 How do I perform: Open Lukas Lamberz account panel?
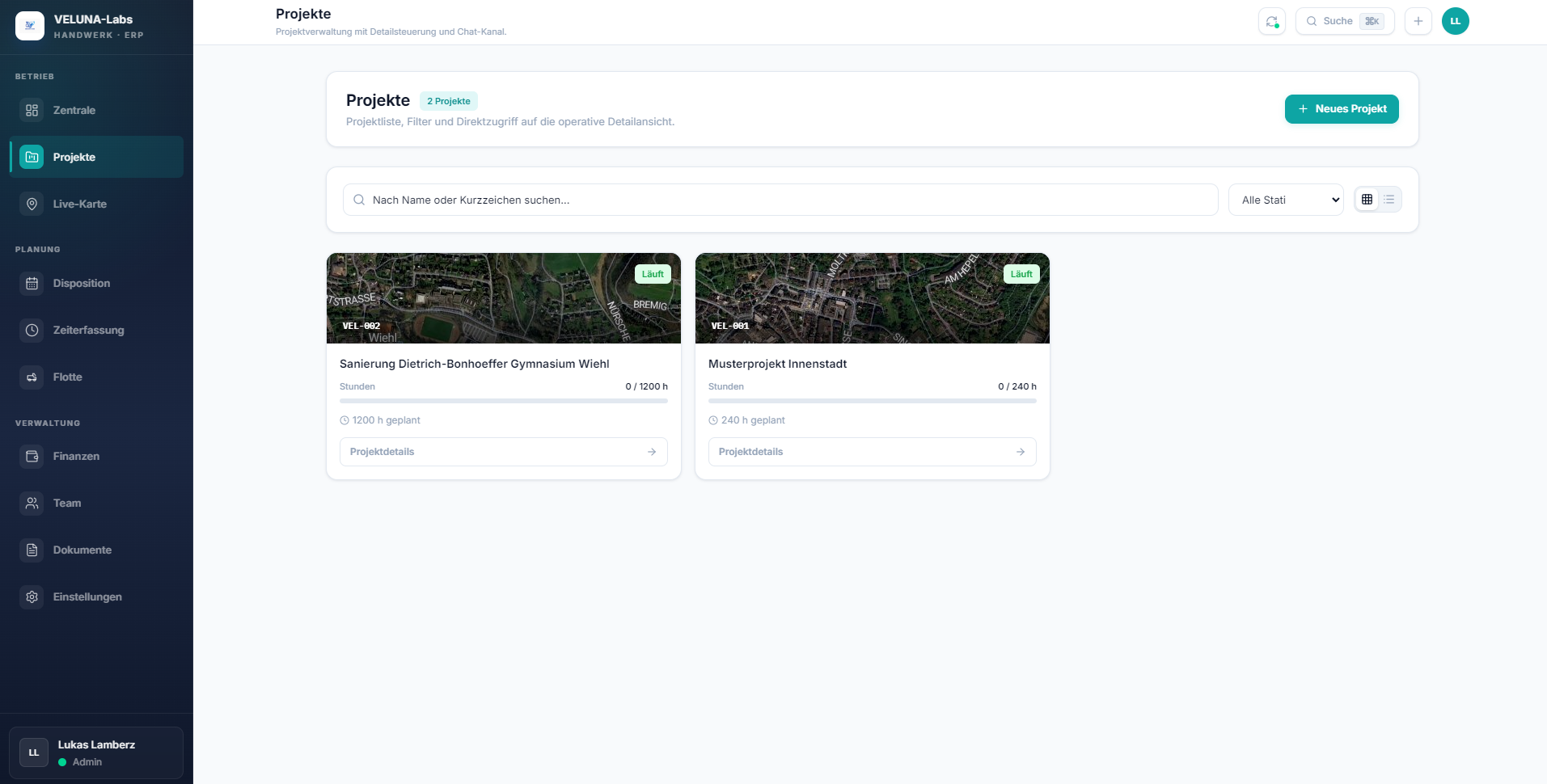(x=96, y=752)
